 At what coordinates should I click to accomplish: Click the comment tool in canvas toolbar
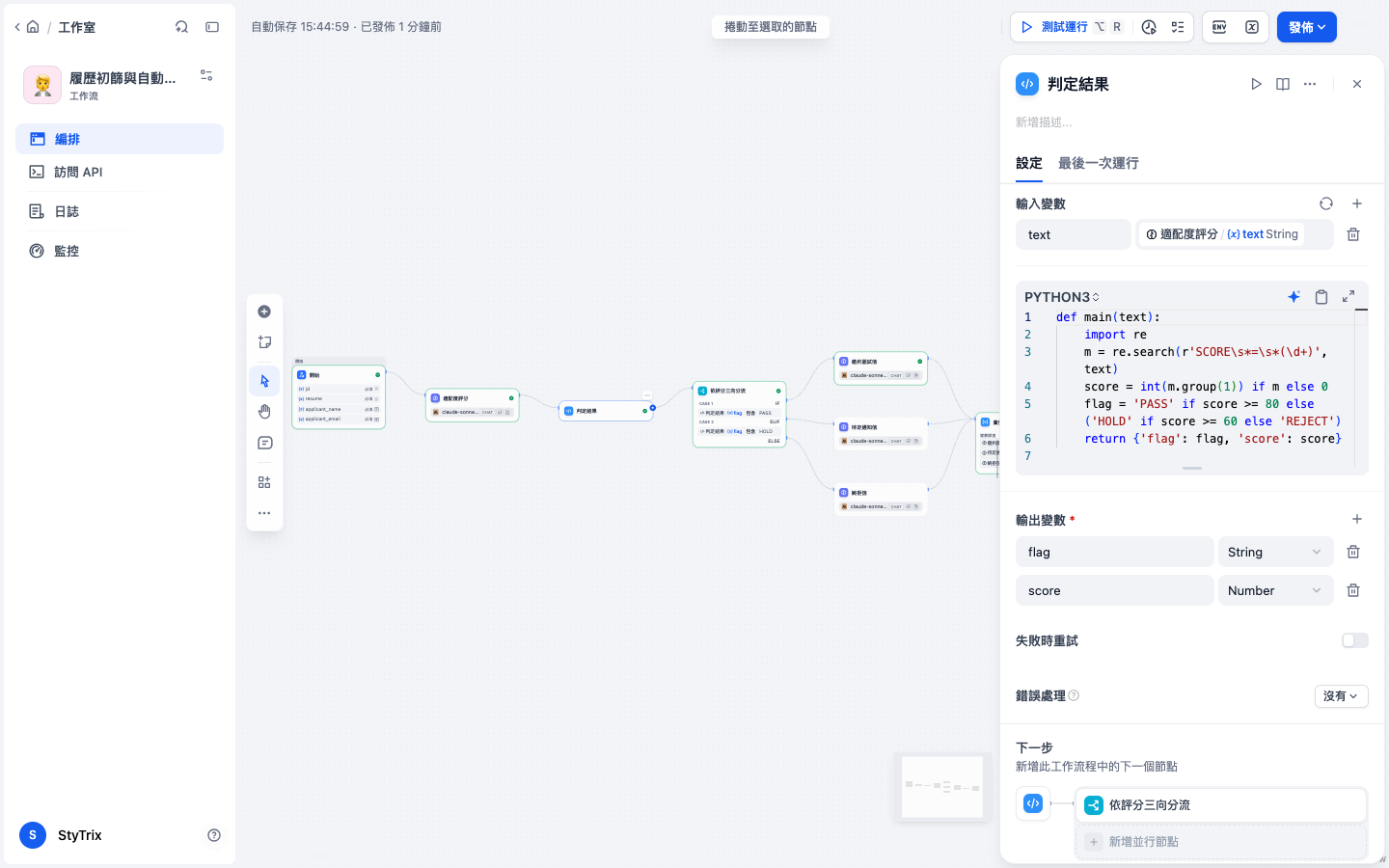click(264, 444)
